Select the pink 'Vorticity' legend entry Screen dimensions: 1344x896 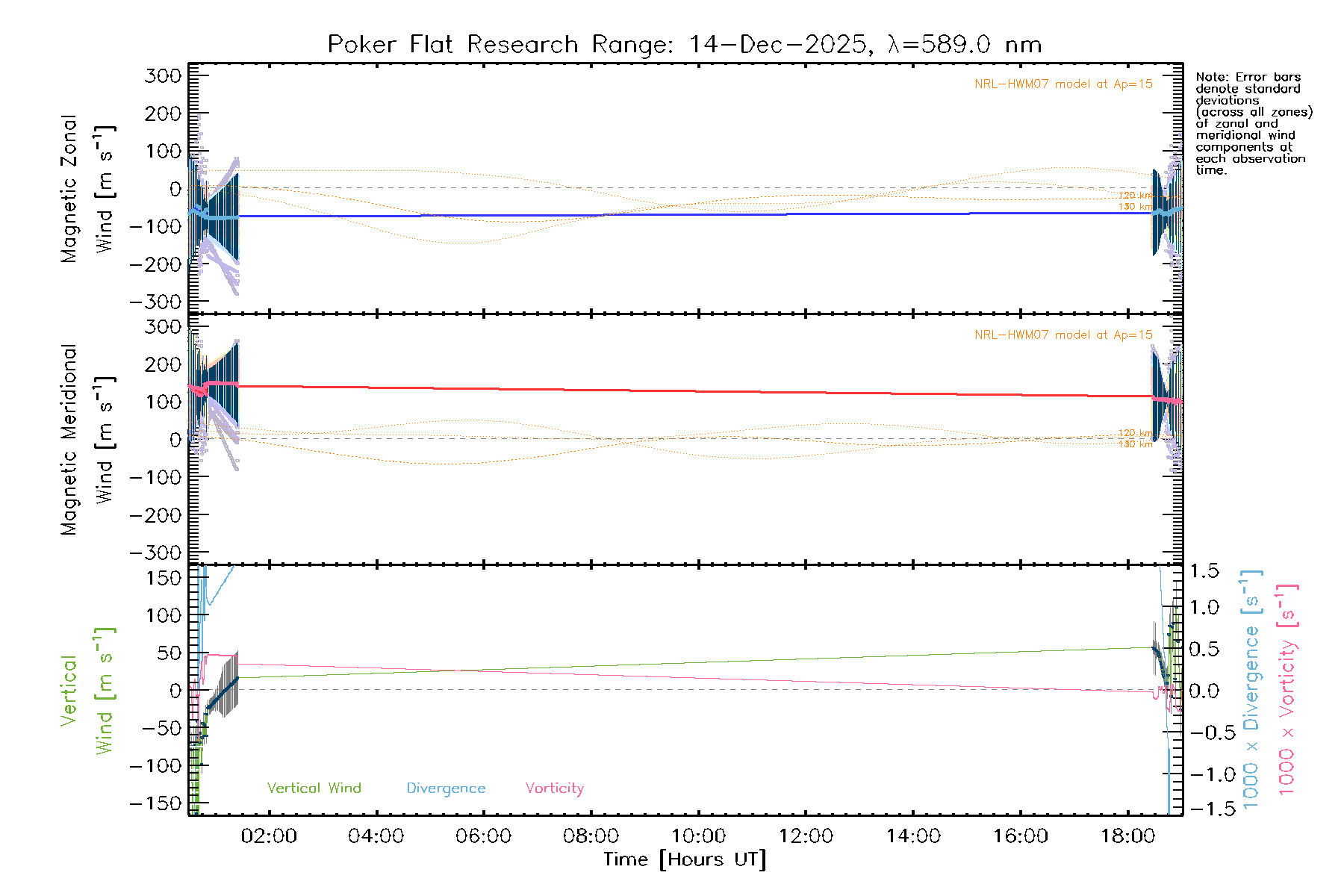(x=554, y=788)
